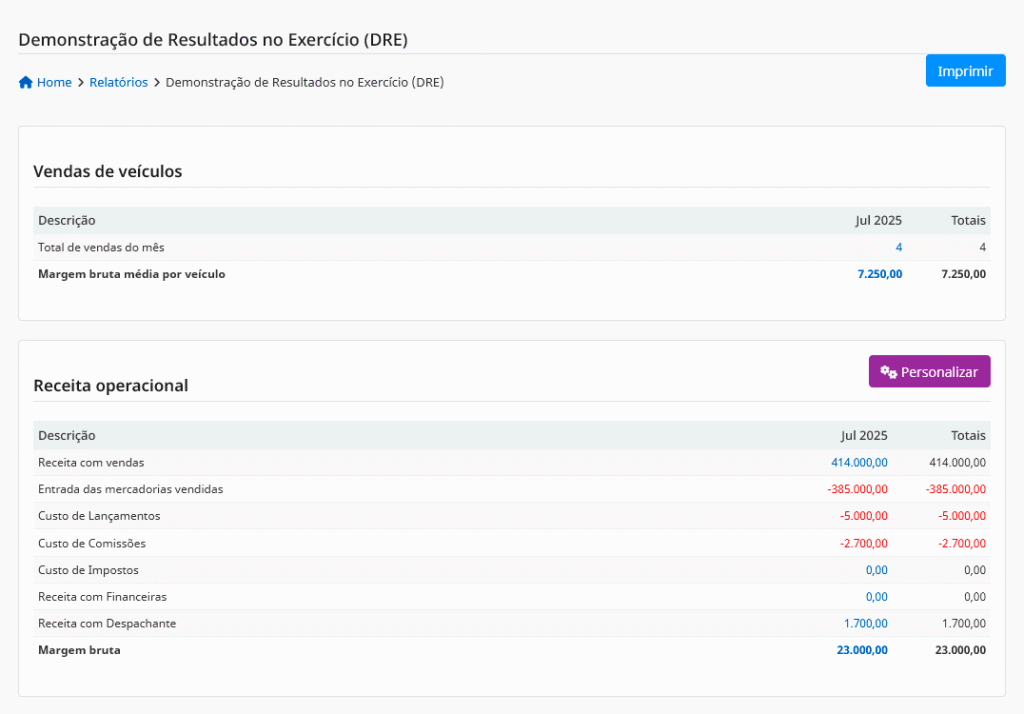Select Margem bruta média por veículo label
1024x714 pixels.
click(x=131, y=274)
